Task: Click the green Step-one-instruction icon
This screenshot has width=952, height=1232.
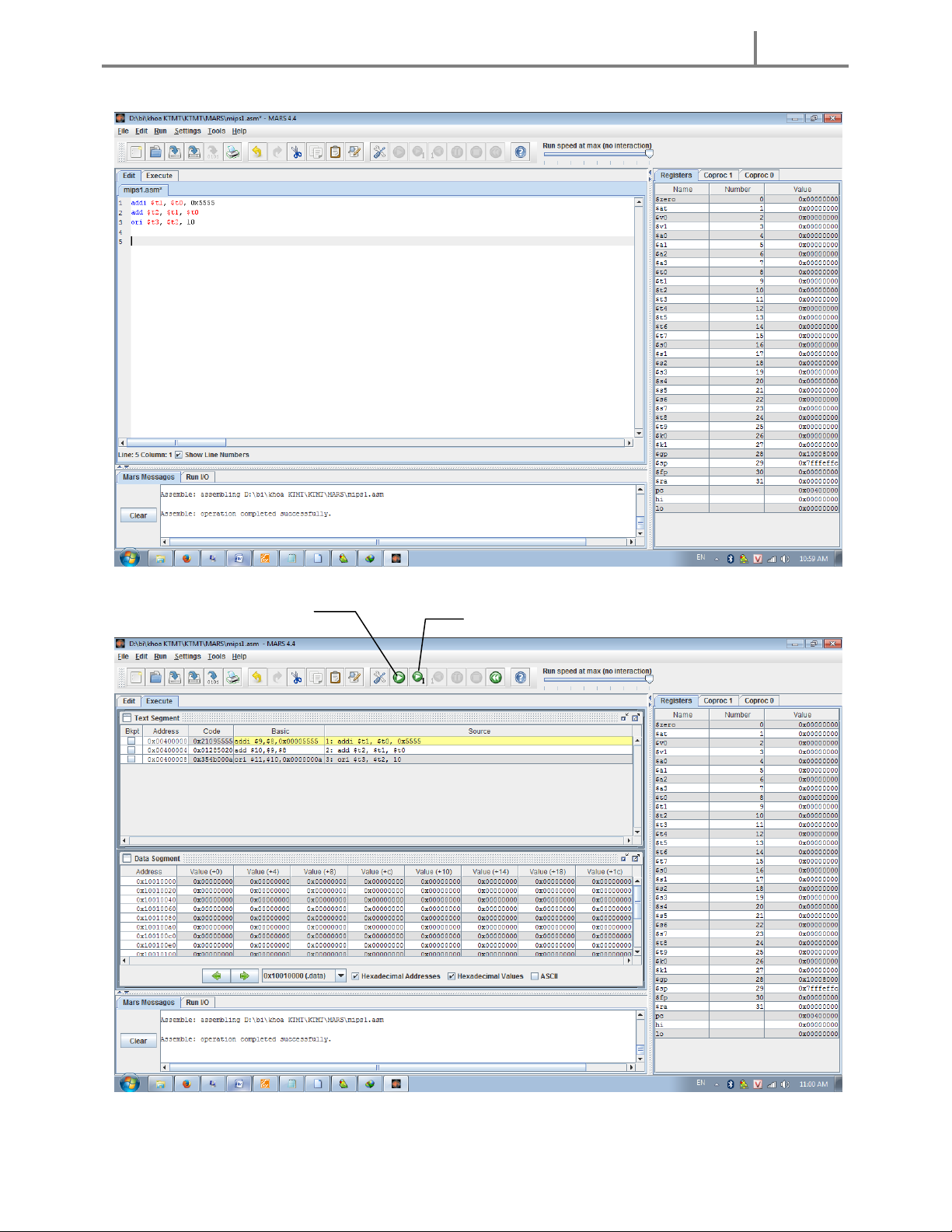Action: point(418,678)
